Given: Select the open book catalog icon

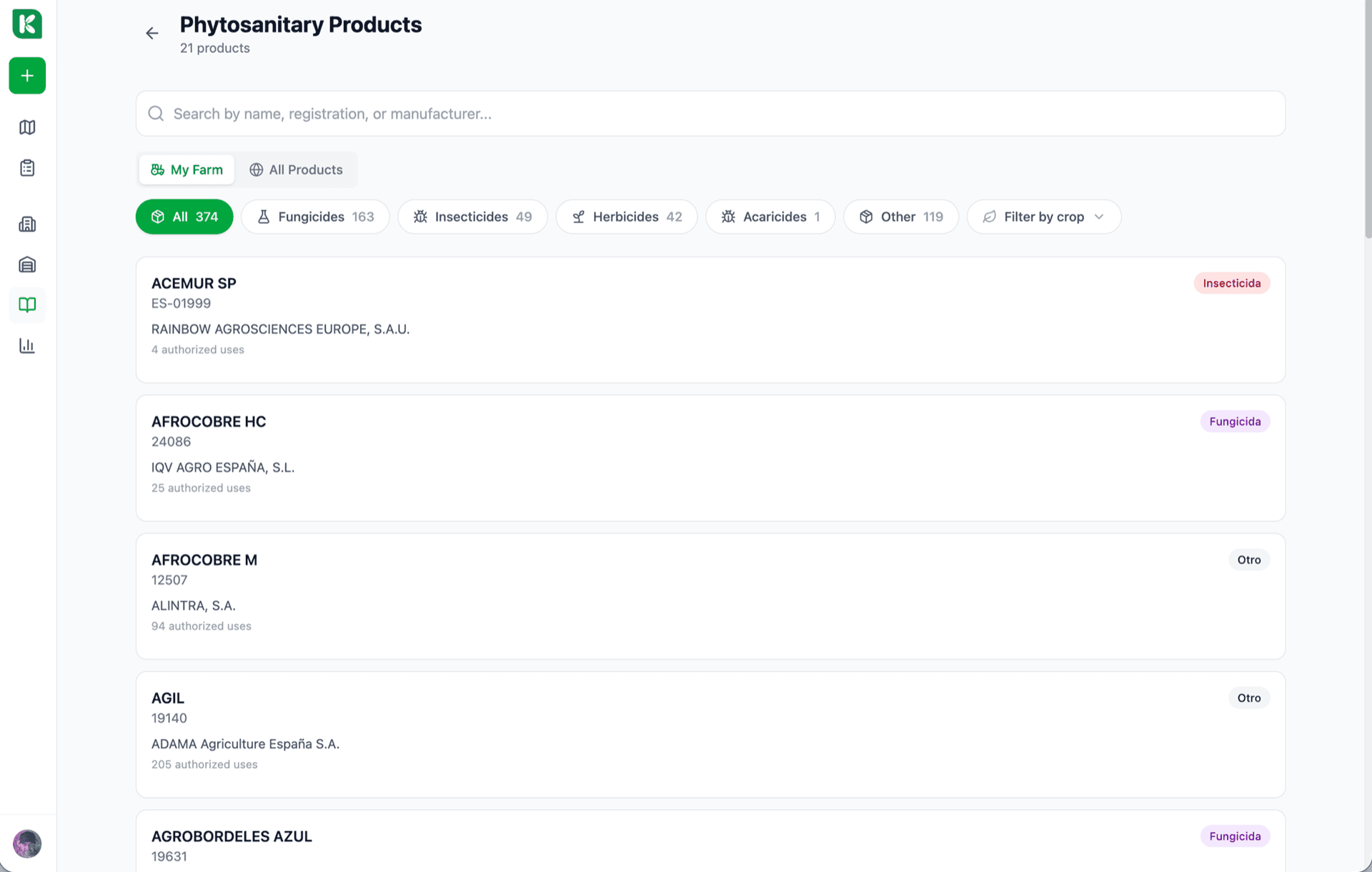Looking at the screenshot, I should coord(27,304).
